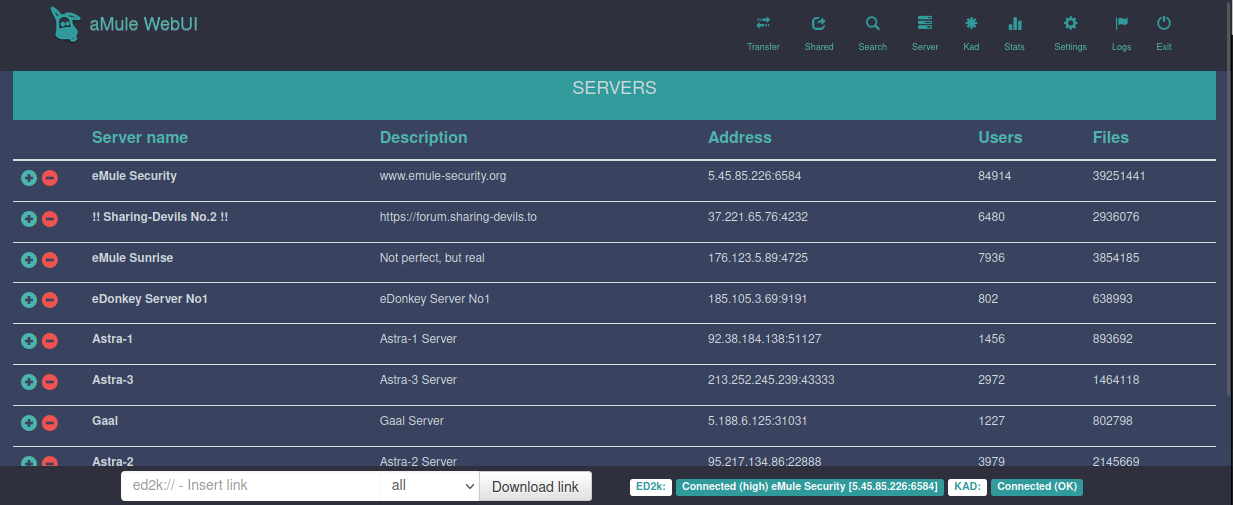Open the Logs flag icon

point(1121,23)
